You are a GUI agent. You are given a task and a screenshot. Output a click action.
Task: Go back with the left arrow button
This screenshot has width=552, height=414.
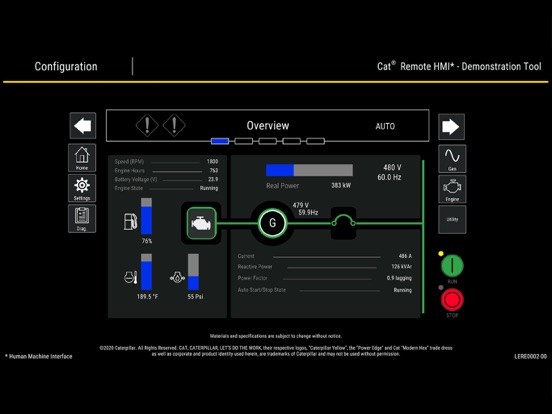[83, 126]
